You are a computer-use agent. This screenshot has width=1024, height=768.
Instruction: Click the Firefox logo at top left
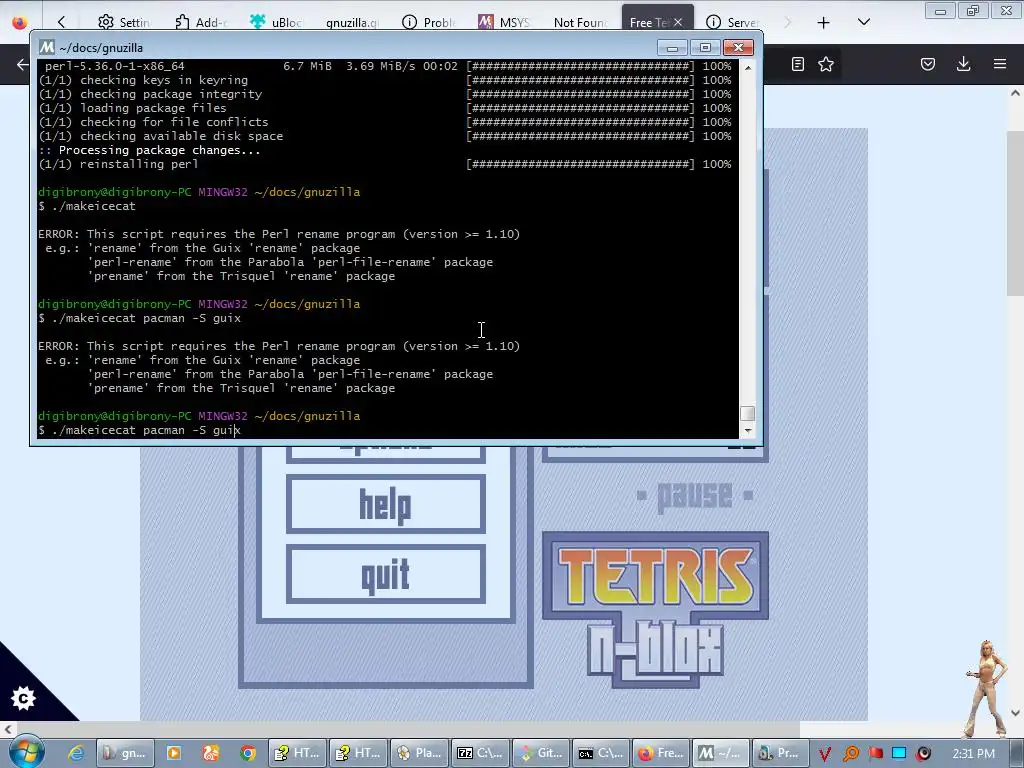pyautogui.click(x=20, y=22)
